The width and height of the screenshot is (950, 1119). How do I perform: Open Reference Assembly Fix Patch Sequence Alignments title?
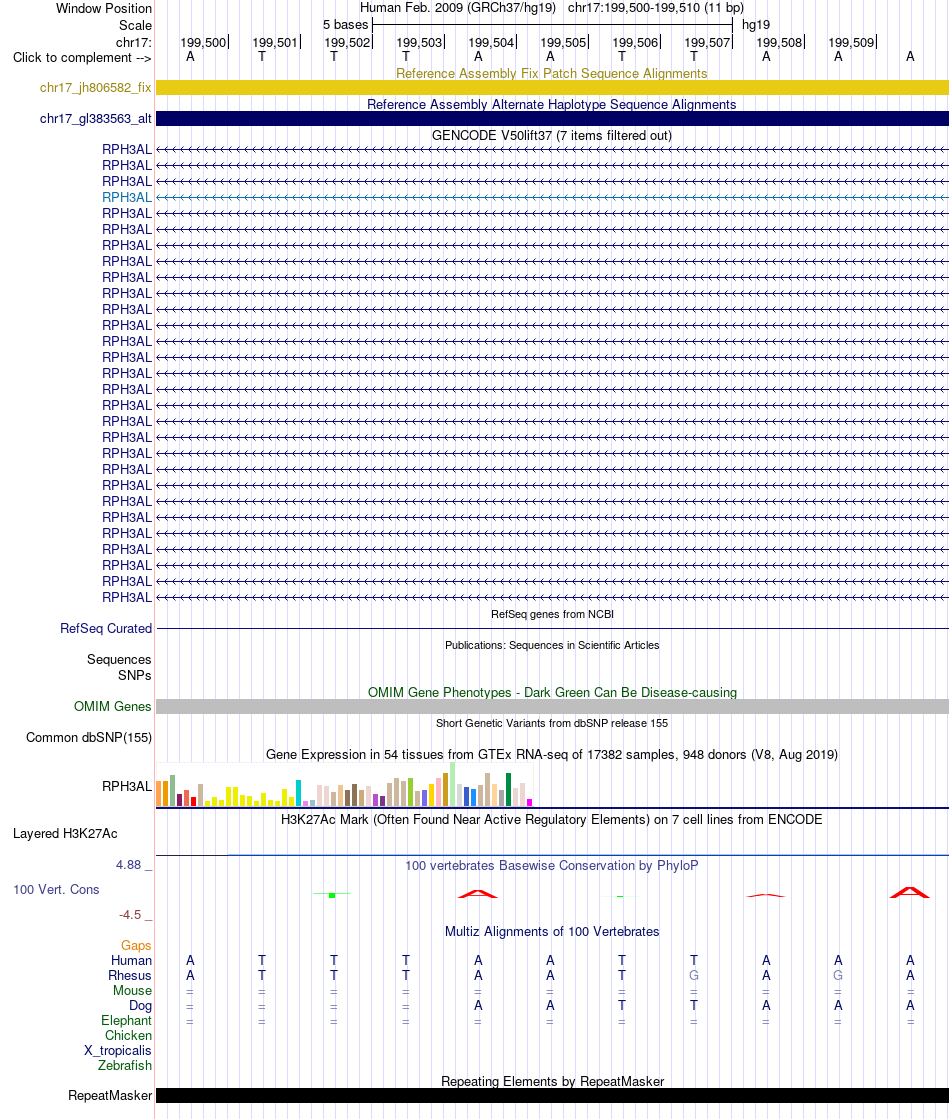552,74
